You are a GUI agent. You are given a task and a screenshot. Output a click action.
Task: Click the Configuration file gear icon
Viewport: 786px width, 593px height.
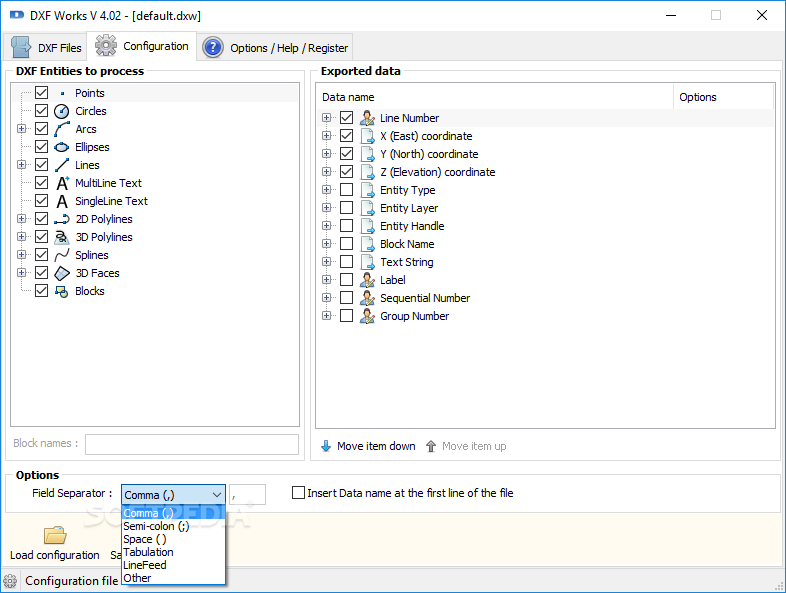point(10,581)
